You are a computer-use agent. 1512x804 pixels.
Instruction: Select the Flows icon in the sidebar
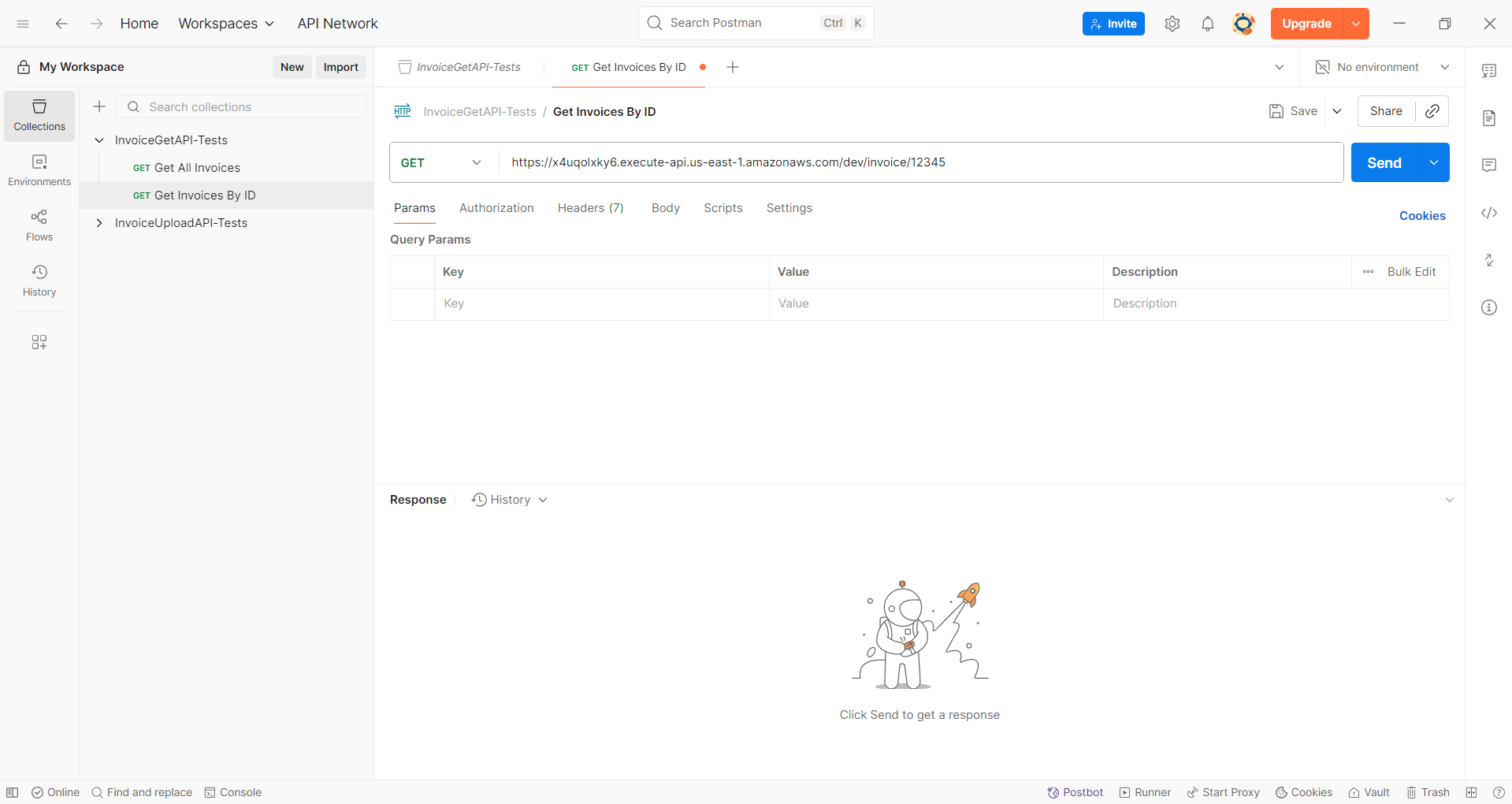(39, 225)
